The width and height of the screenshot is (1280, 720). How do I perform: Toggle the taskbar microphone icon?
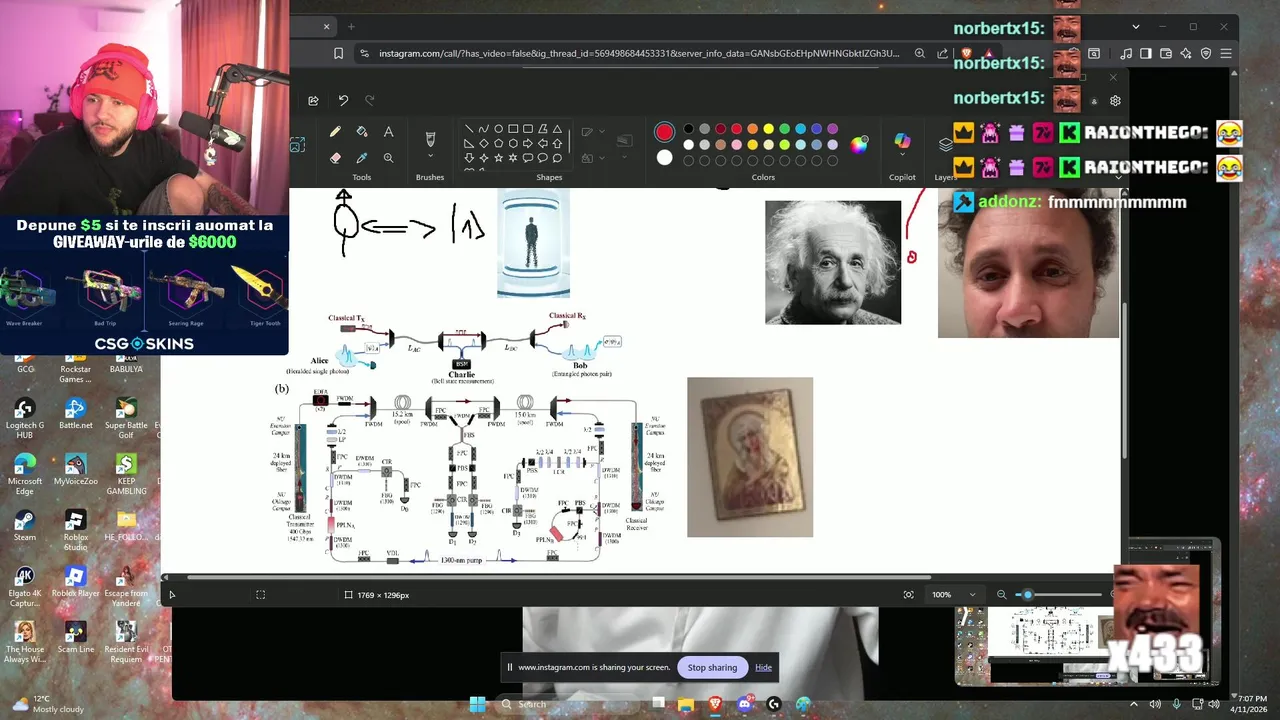1176,704
